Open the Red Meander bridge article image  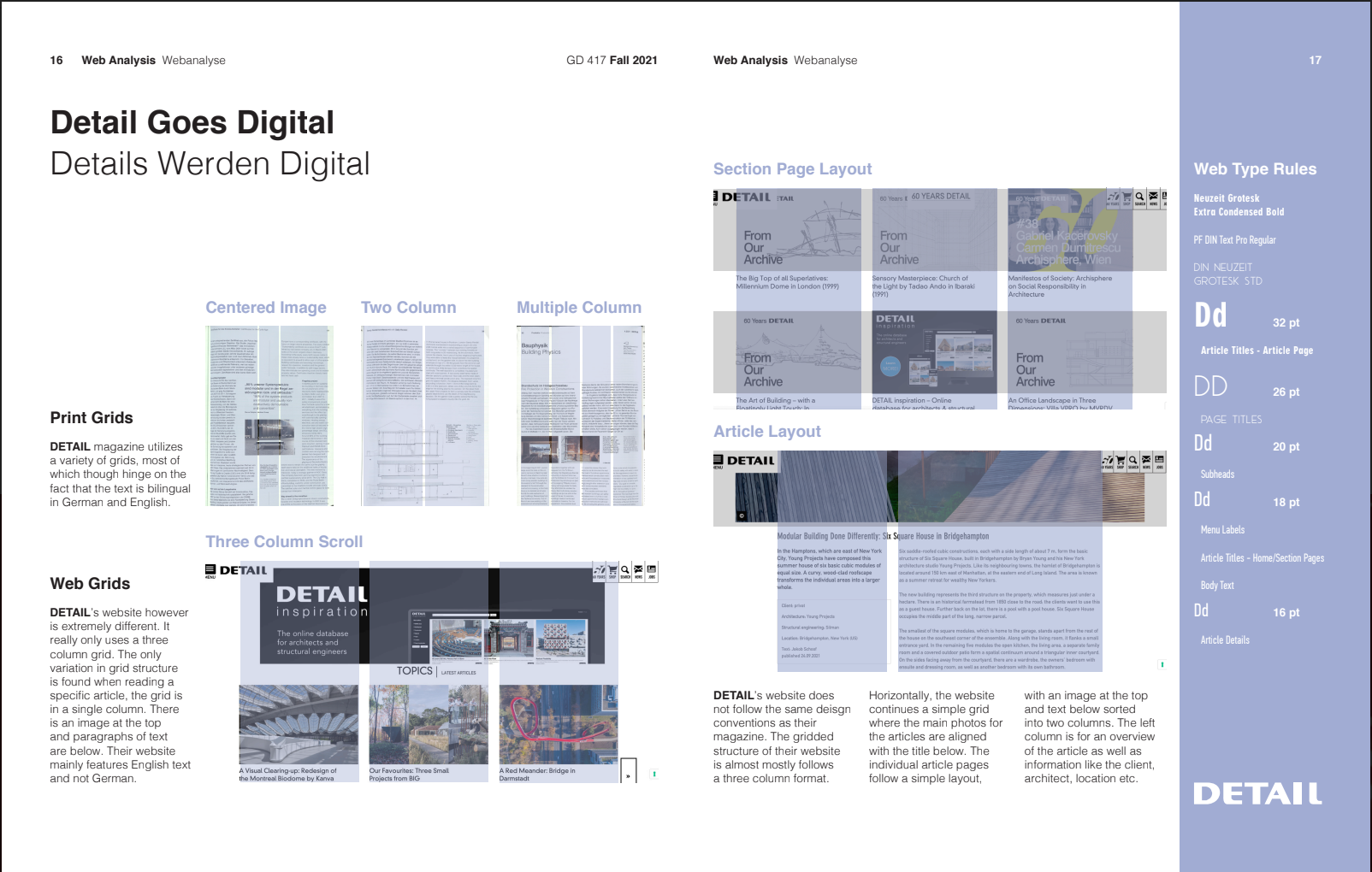click(x=559, y=724)
